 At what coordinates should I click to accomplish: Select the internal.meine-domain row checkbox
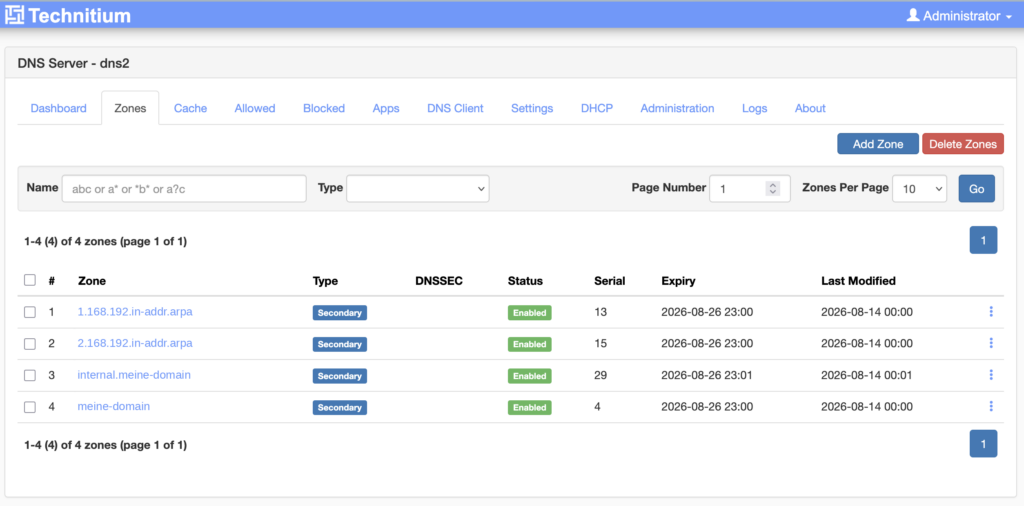(29, 375)
